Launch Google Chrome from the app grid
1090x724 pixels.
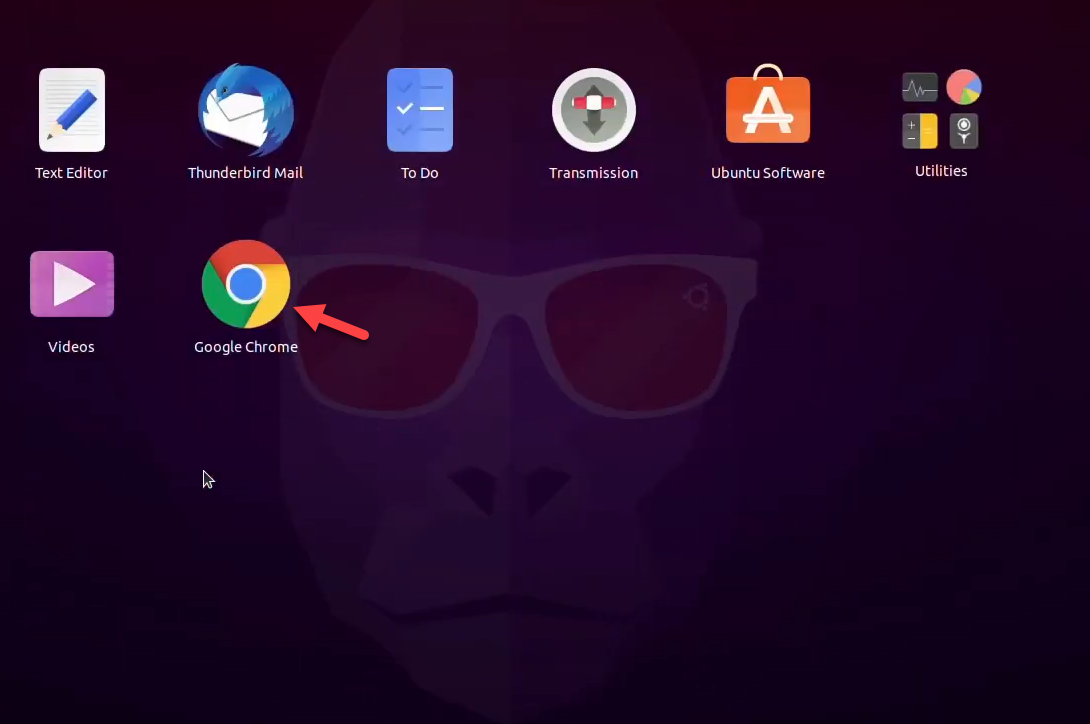pyautogui.click(x=245, y=284)
